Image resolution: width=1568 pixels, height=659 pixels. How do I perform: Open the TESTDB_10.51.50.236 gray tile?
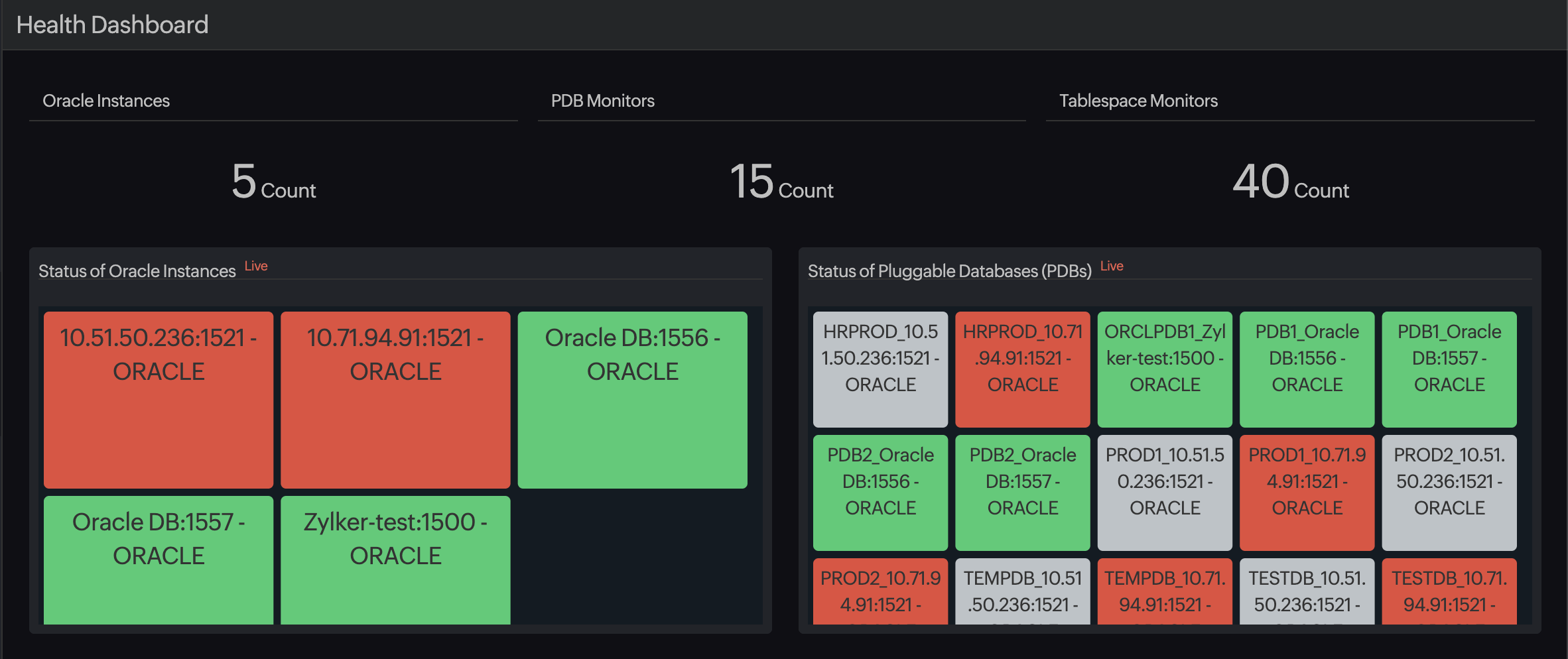[x=1307, y=593]
